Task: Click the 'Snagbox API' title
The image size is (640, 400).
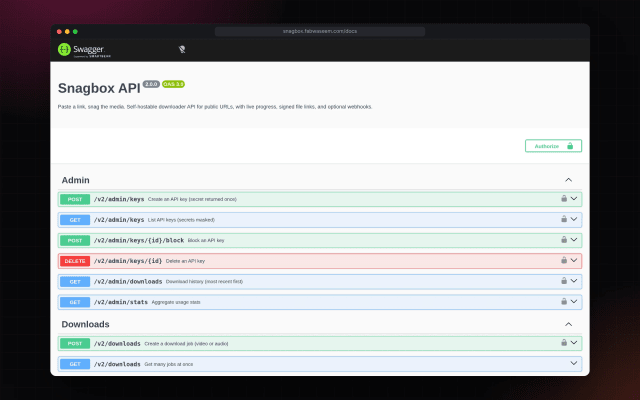Action: (99, 88)
